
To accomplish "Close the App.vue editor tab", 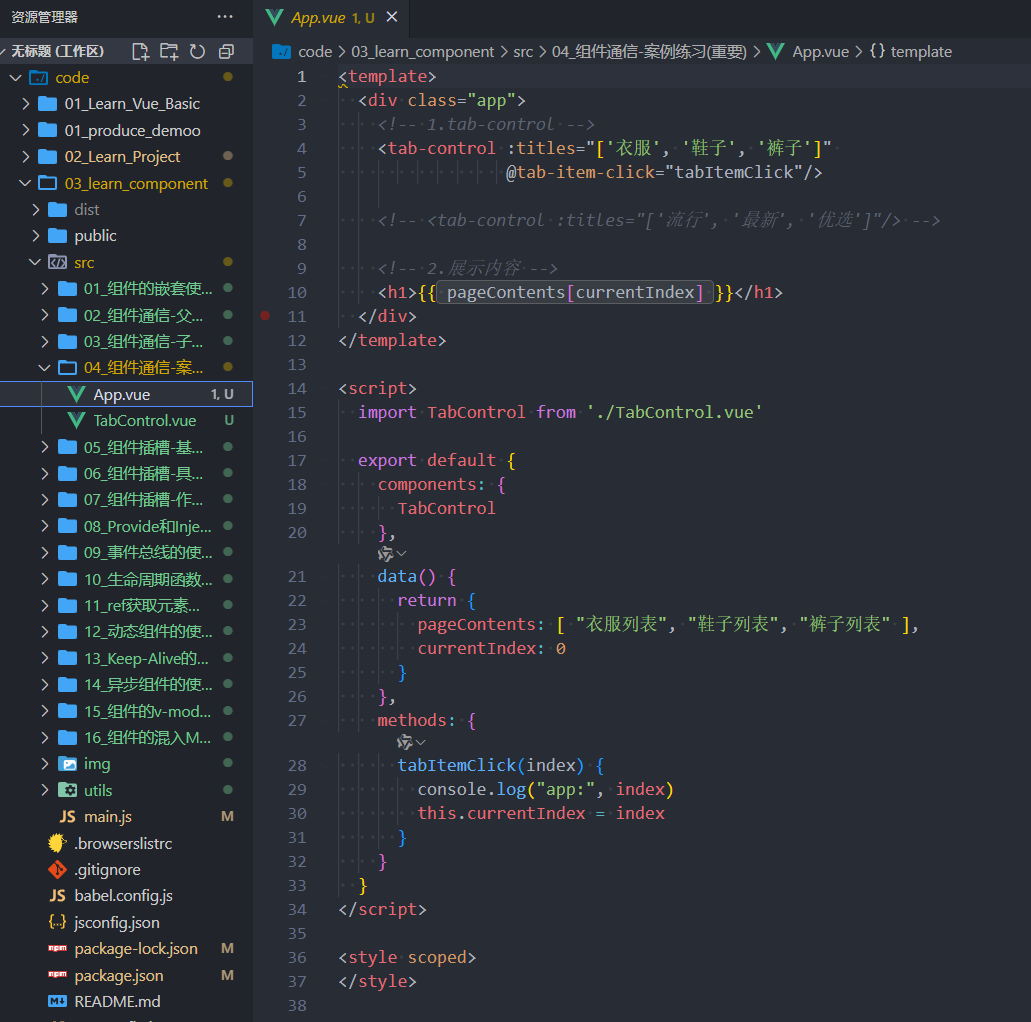I will [392, 17].
